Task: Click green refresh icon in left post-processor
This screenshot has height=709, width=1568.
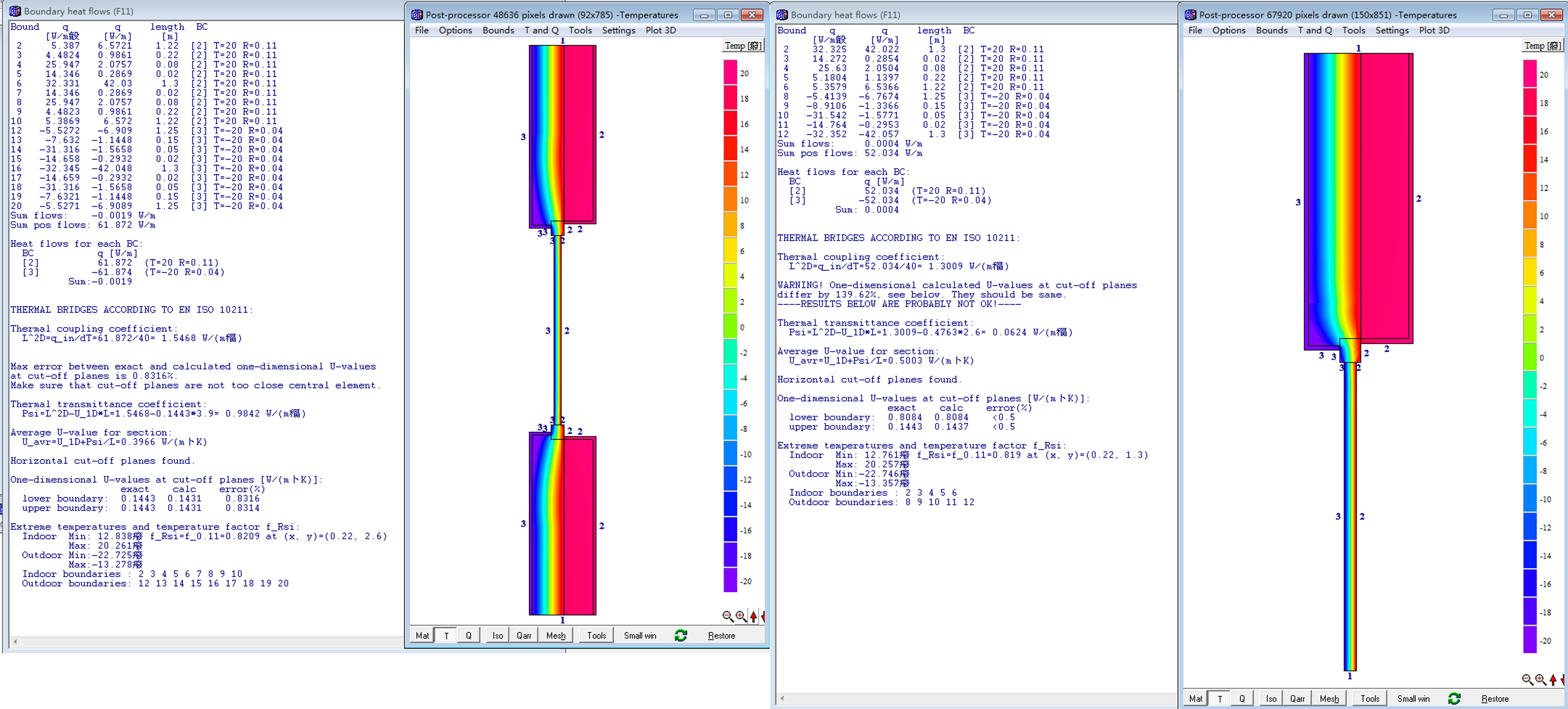Action: [681, 635]
